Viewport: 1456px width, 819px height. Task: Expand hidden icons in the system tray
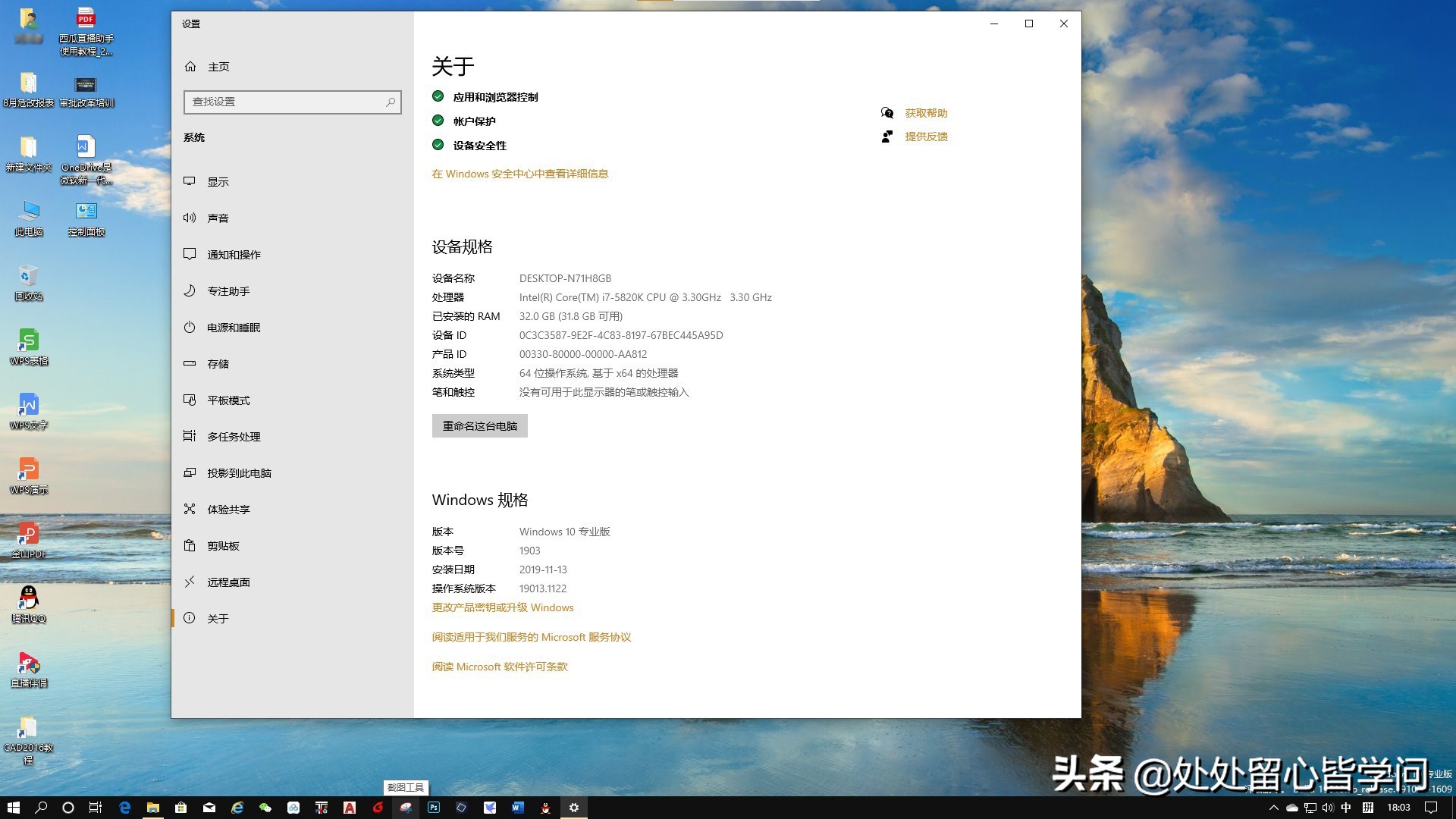pos(1274,808)
